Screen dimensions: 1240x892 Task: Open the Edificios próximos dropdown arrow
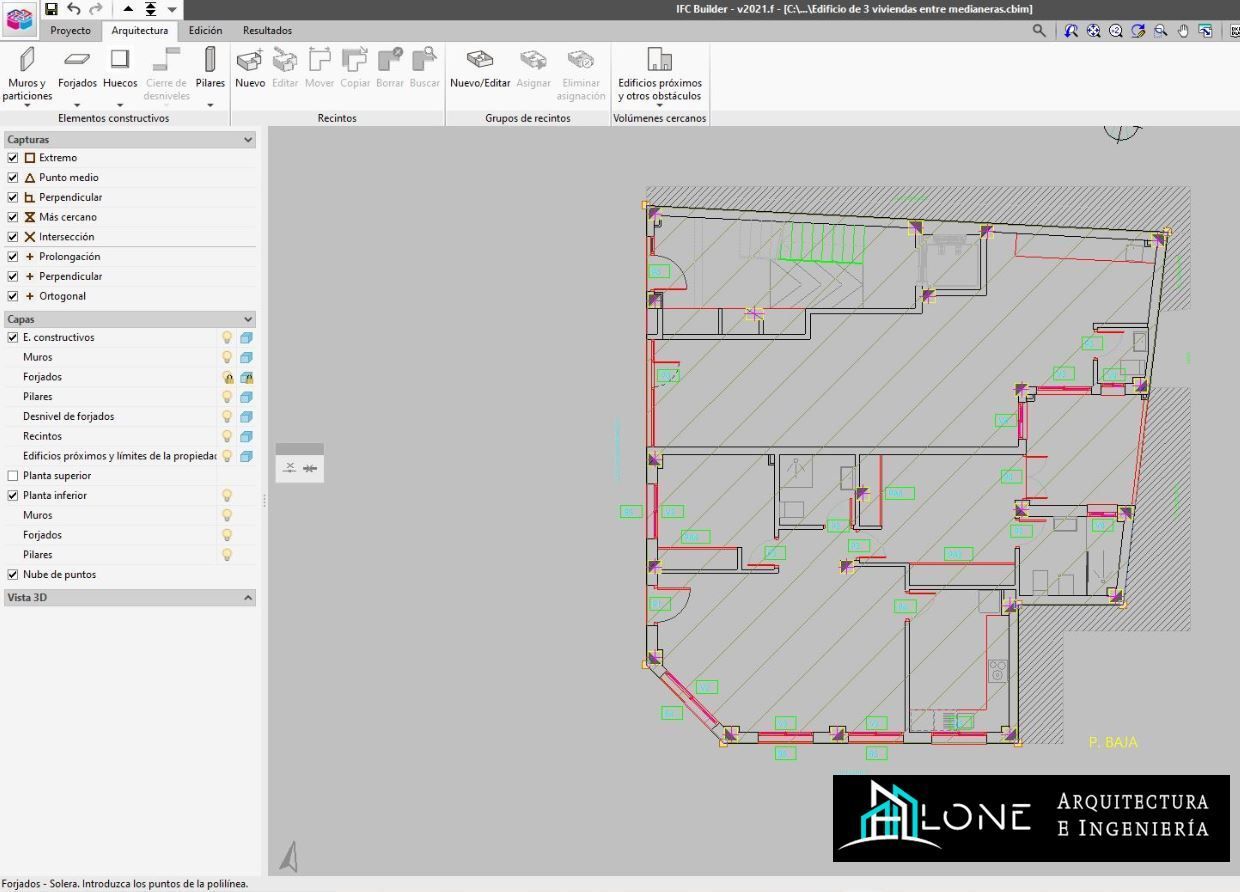point(660,105)
